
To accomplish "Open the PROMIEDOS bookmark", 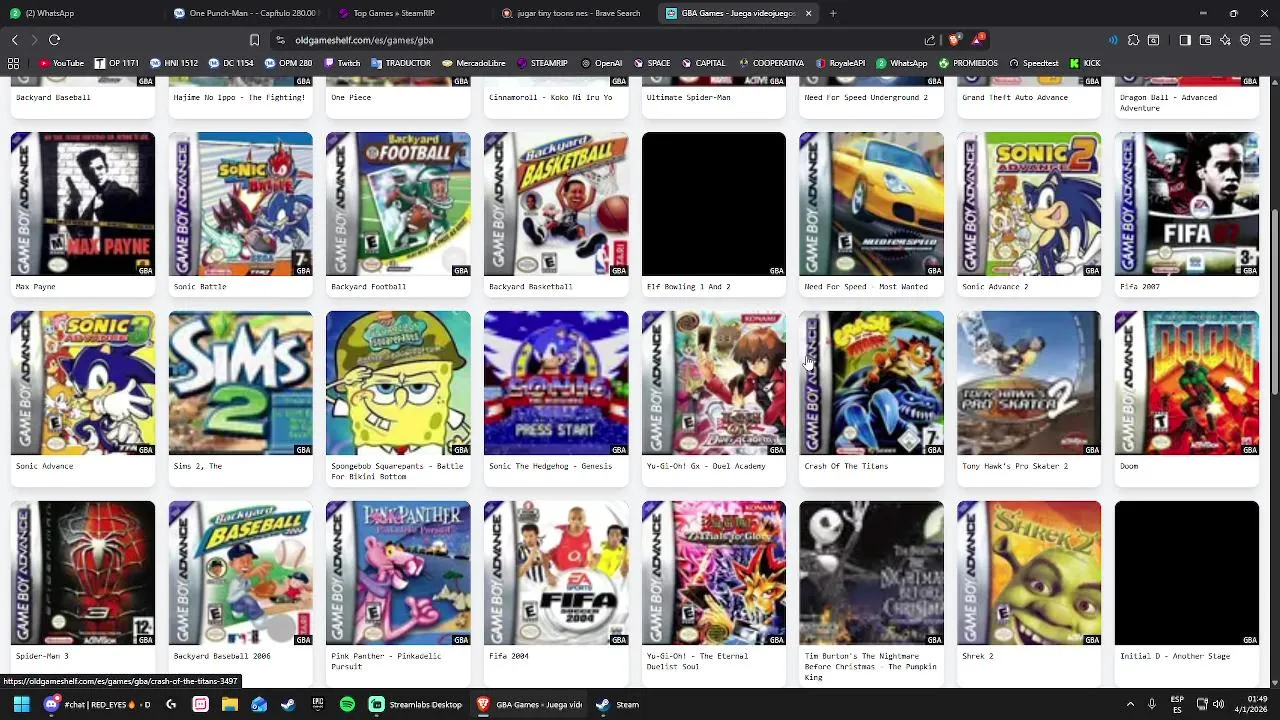I will click(967, 63).
